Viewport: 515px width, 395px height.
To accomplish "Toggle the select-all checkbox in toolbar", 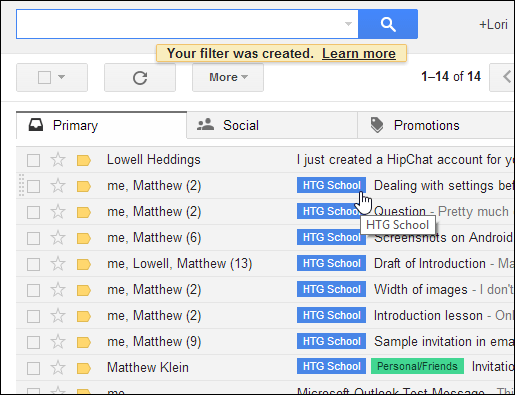I will coord(44,78).
